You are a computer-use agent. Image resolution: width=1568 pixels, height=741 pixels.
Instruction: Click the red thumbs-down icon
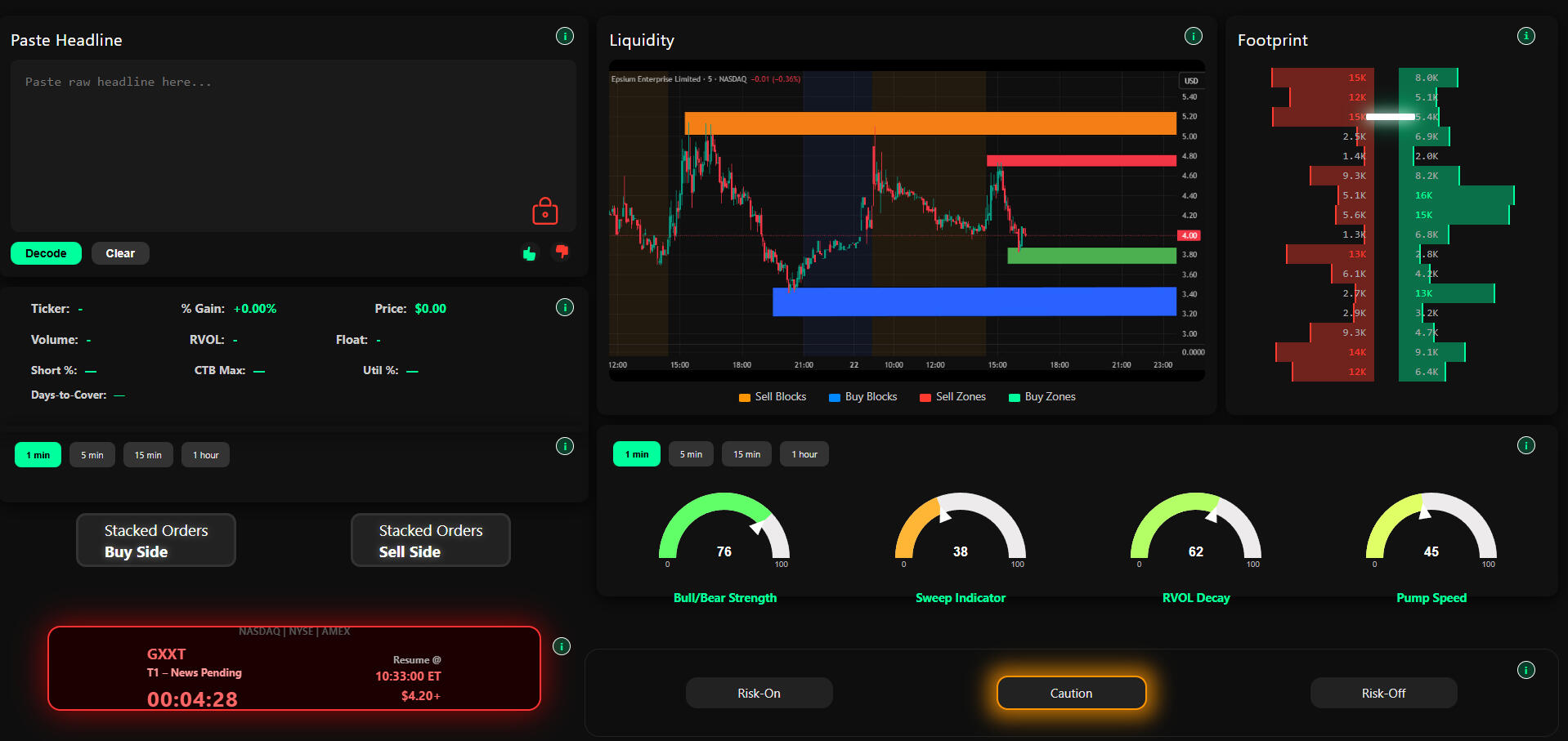point(562,252)
